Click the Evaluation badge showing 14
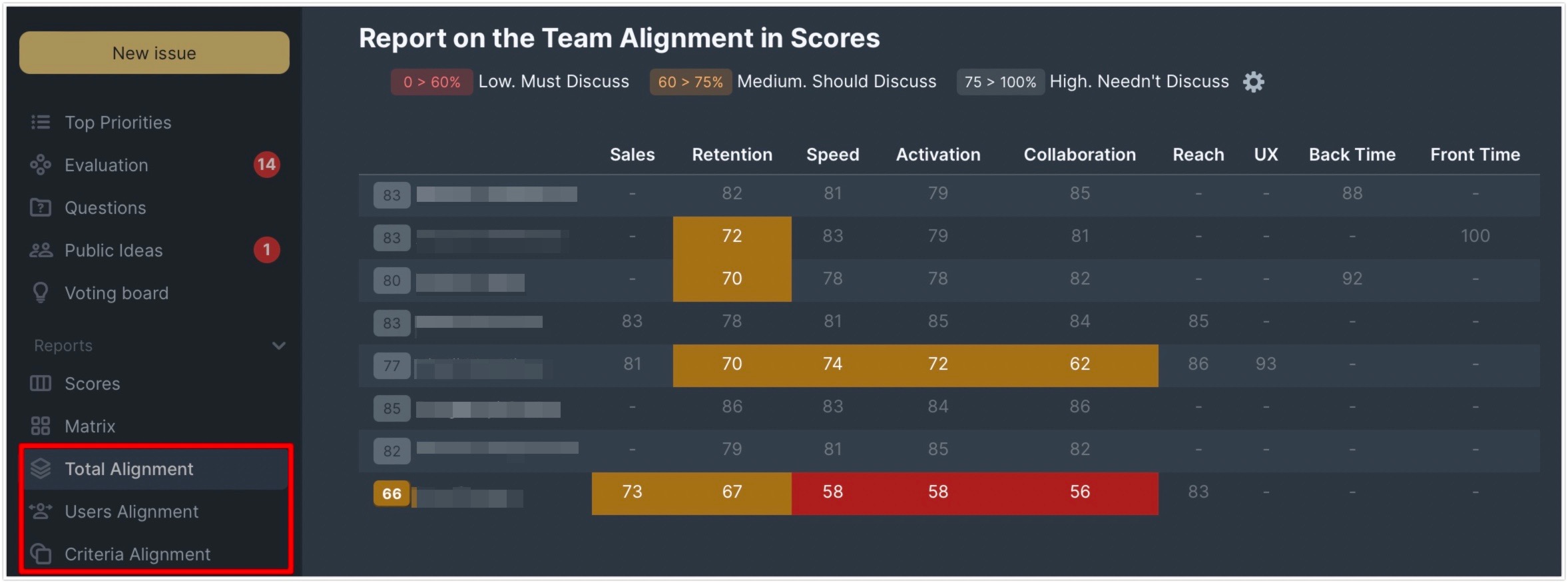The image size is (1568, 583). pos(266,164)
